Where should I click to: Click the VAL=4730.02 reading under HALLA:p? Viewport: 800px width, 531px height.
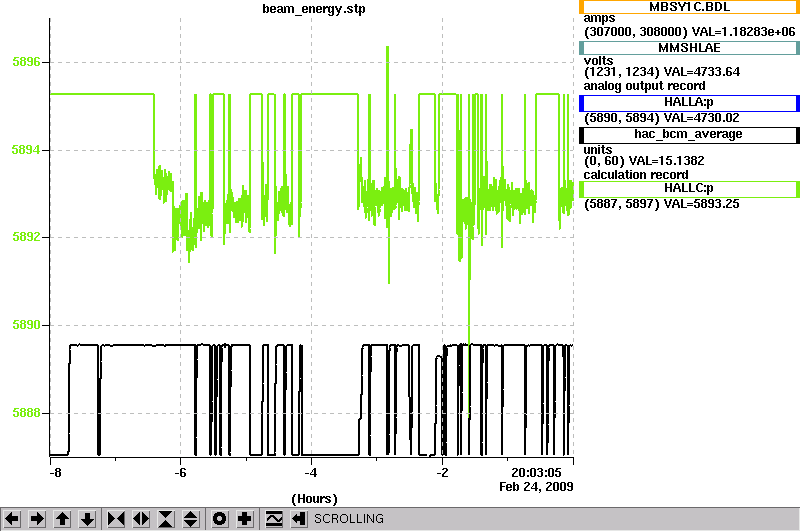click(701, 118)
